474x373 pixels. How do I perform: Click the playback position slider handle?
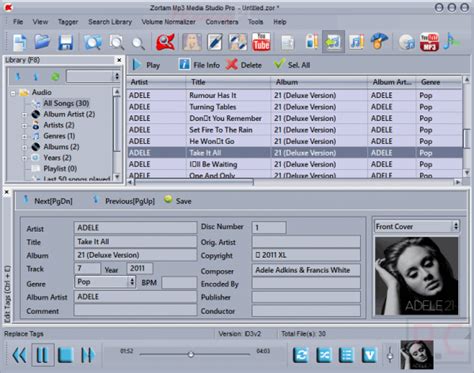point(191,354)
